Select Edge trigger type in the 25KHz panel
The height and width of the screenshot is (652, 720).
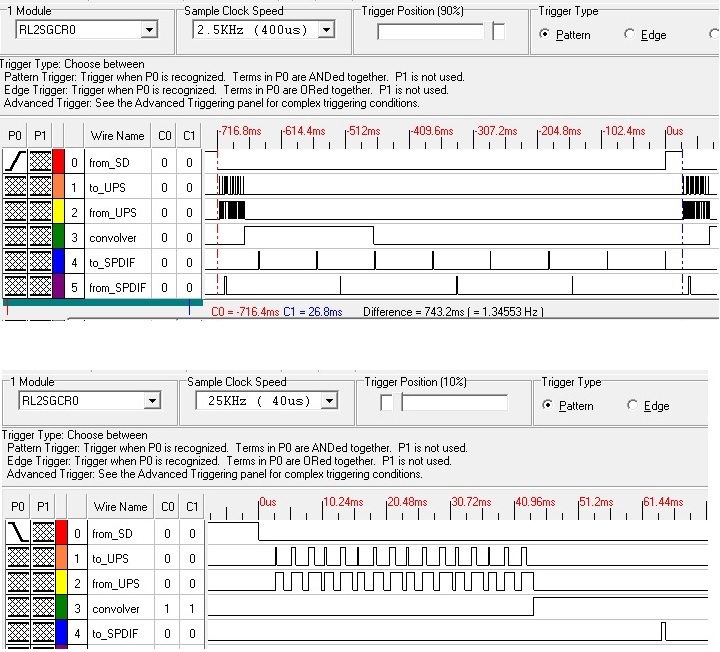point(632,405)
